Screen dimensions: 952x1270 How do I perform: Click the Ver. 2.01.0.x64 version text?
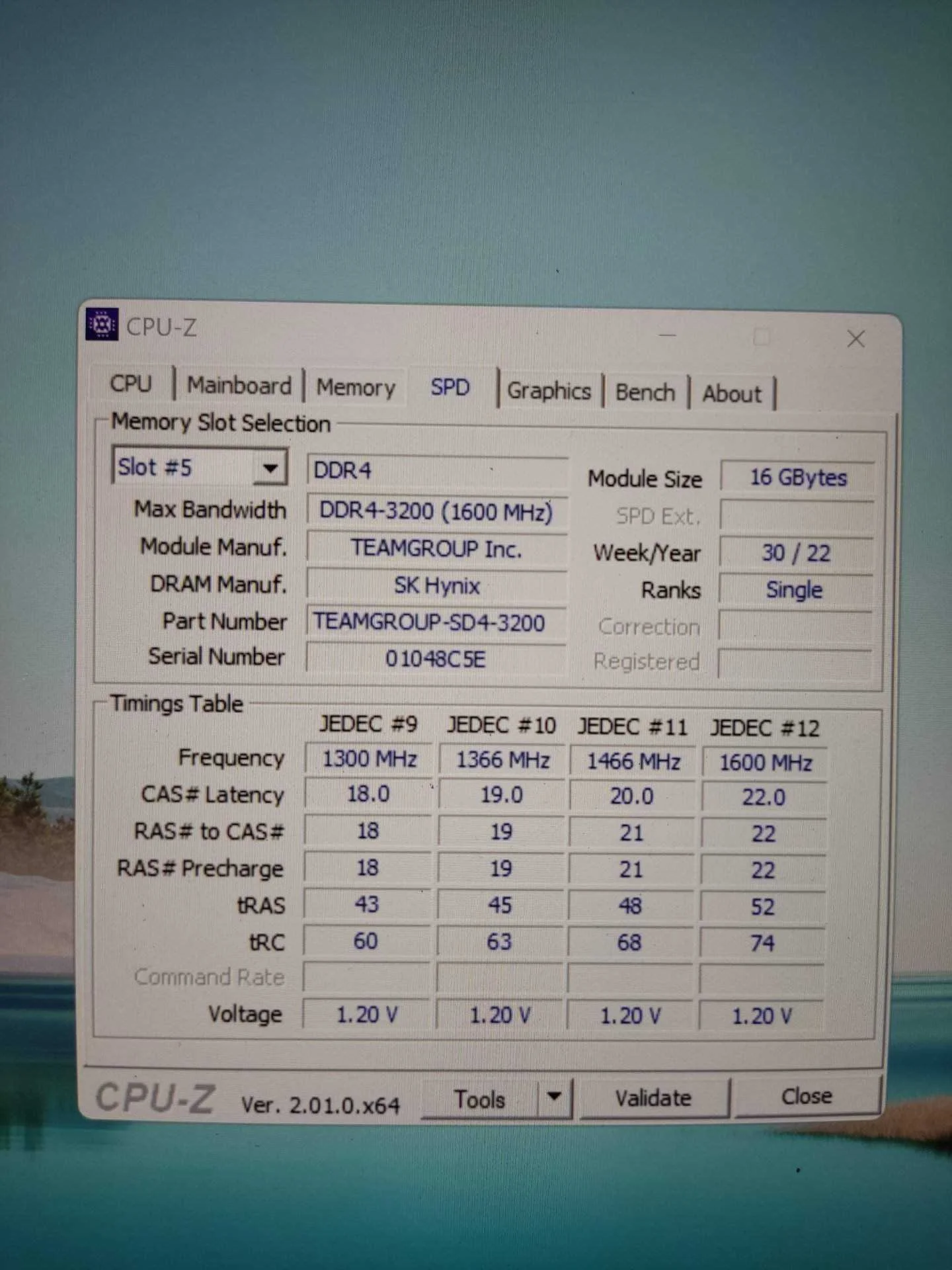pos(321,1105)
